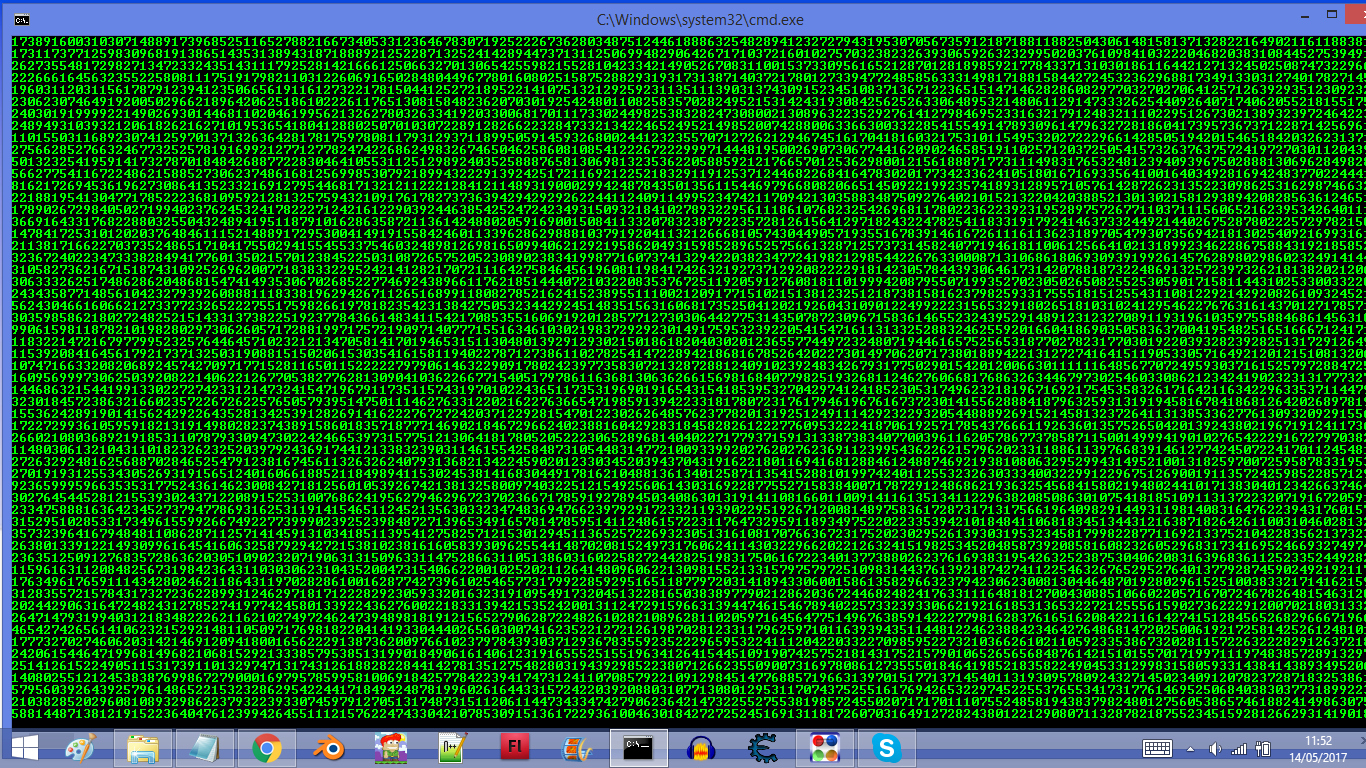Open the touch keyboard from the tray
Screen dimensions: 1366x768
pyautogui.click(x=1157, y=748)
